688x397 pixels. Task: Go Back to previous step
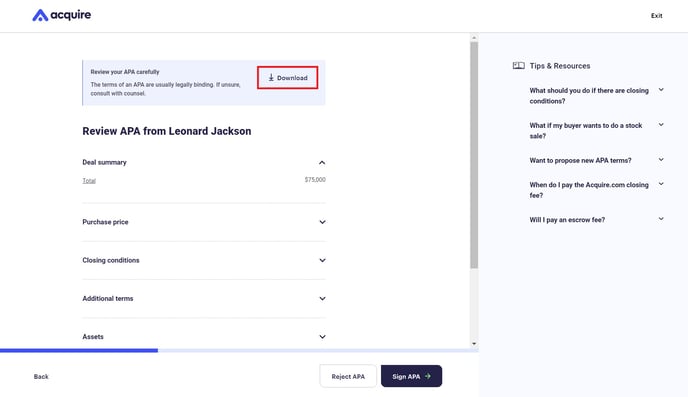[x=41, y=376]
